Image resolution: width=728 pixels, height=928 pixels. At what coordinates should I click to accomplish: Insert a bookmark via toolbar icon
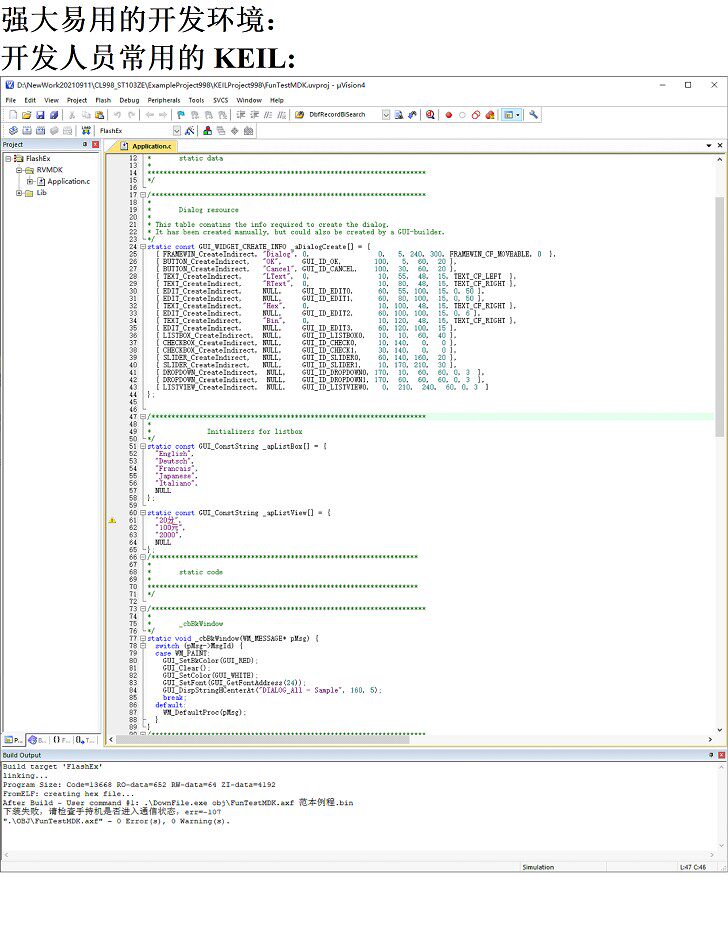pyautogui.click(x=181, y=115)
